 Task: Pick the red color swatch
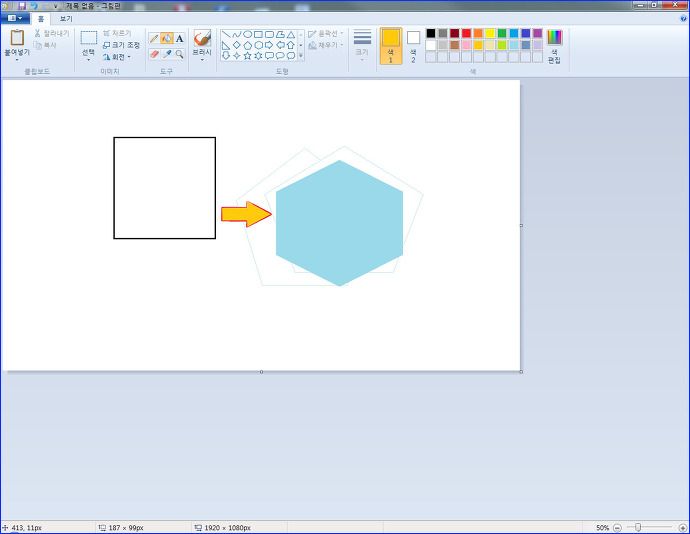click(466, 33)
